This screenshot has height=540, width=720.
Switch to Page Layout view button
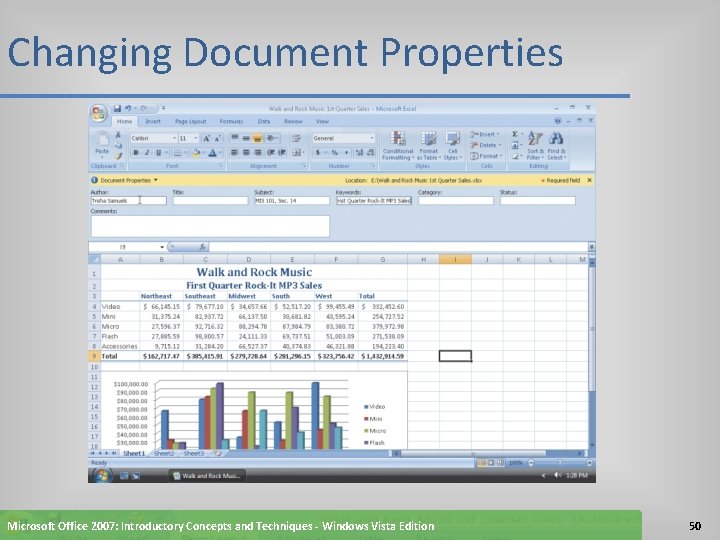(x=490, y=463)
